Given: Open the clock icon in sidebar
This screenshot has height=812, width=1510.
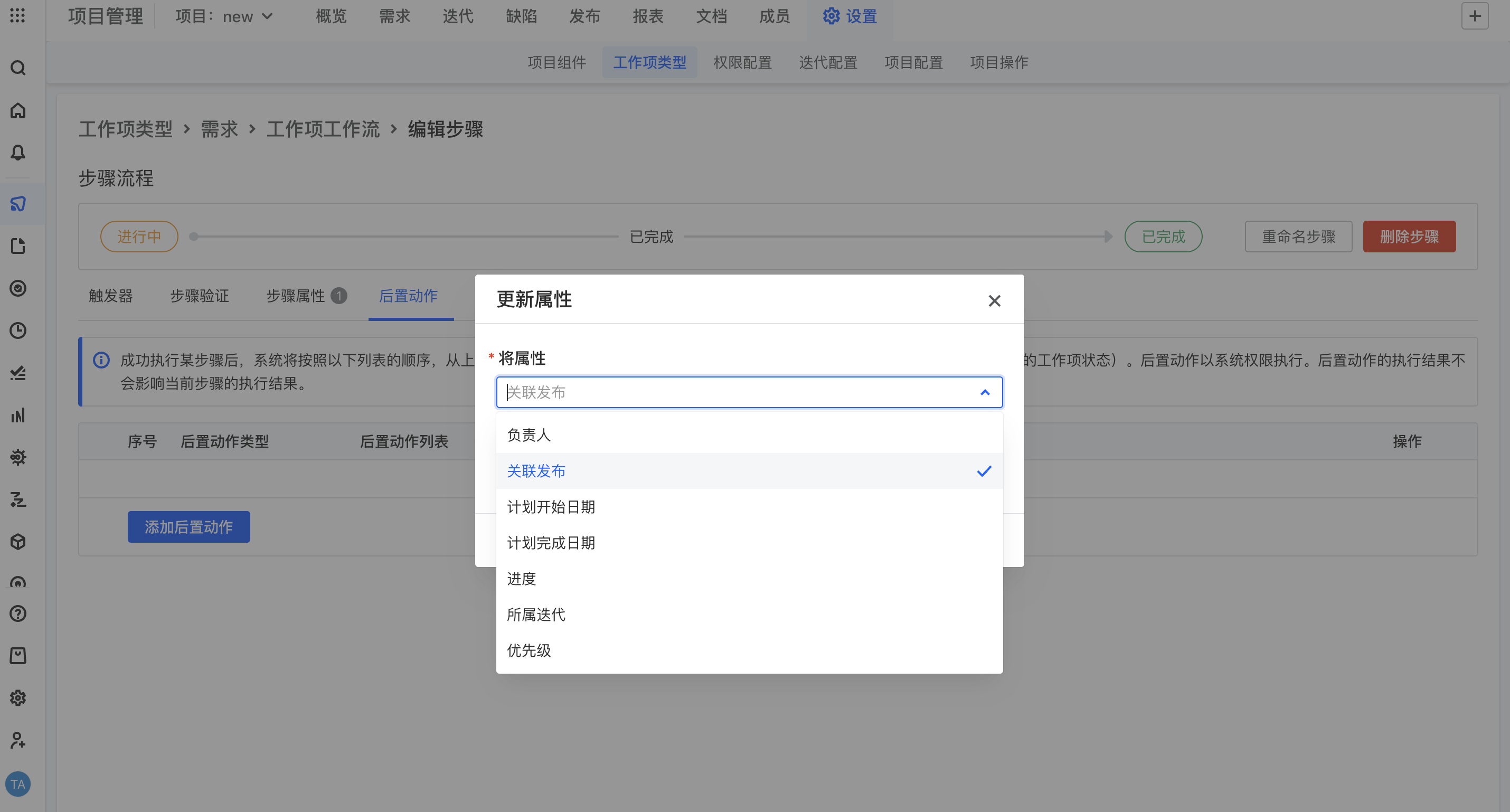Looking at the screenshot, I should point(18,331).
